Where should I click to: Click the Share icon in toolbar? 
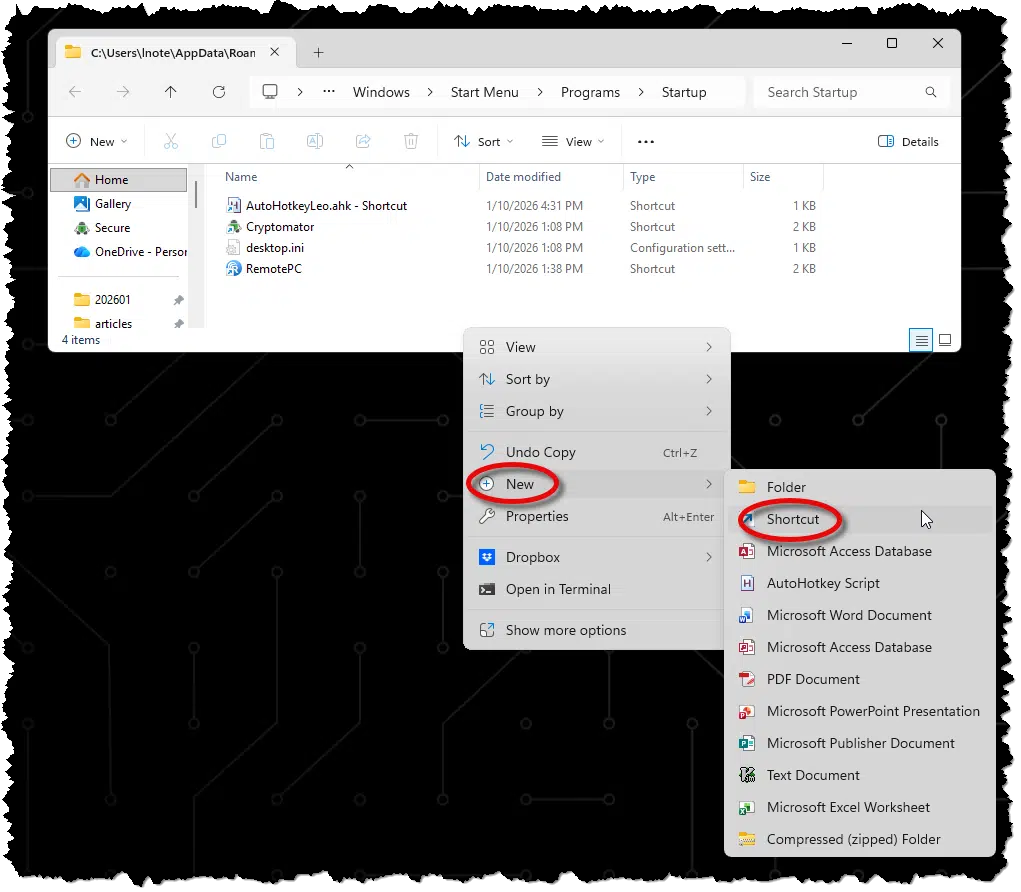pyautogui.click(x=363, y=142)
